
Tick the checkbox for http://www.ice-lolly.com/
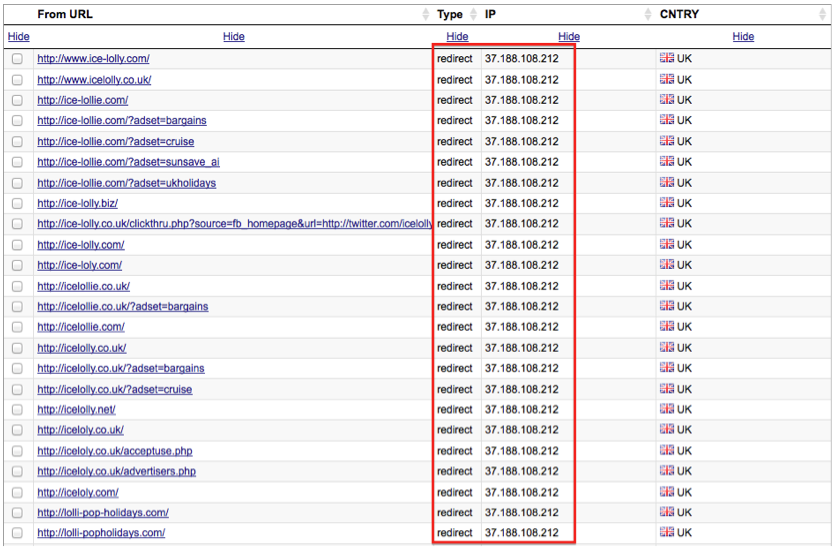point(18,59)
